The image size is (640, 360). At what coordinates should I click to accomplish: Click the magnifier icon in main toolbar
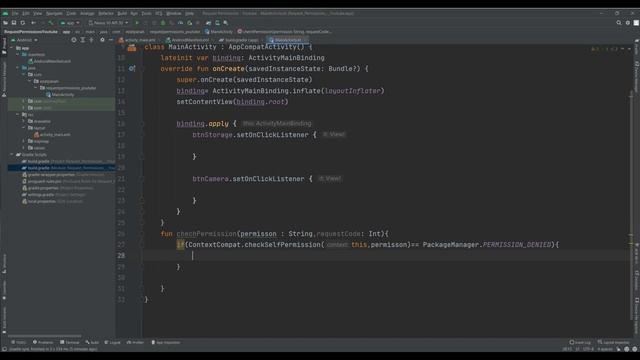tap(226, 23)
